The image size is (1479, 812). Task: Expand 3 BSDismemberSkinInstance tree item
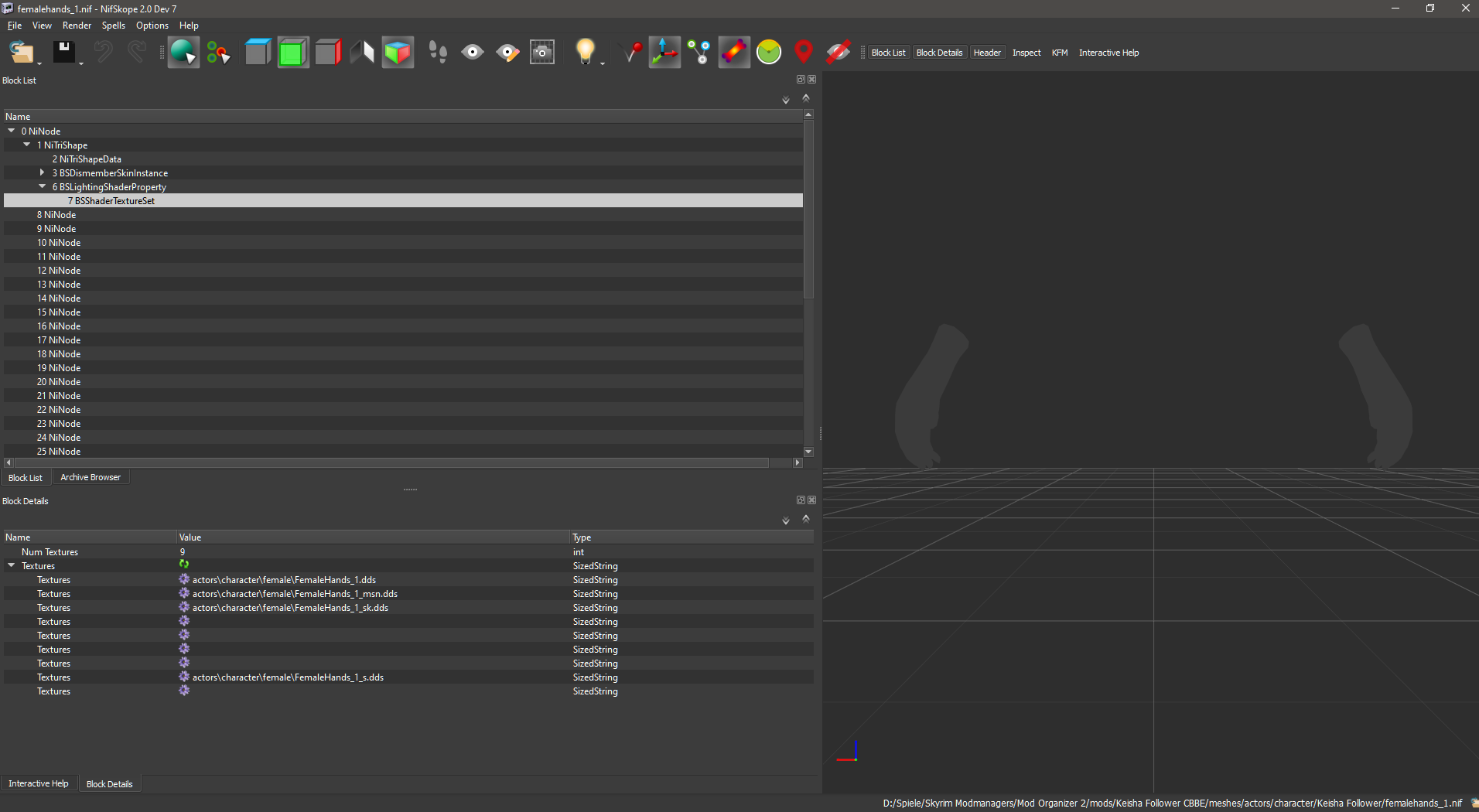(x=43, y=172)
